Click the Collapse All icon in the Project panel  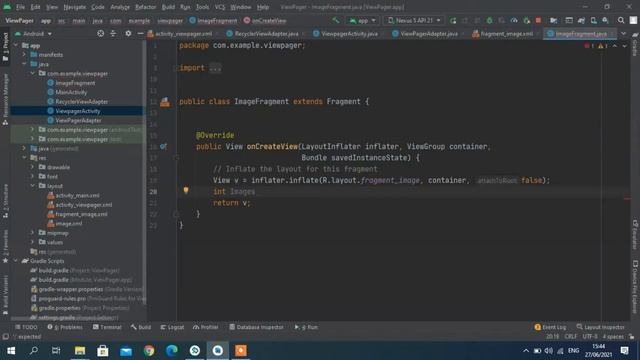click(113, 33)
